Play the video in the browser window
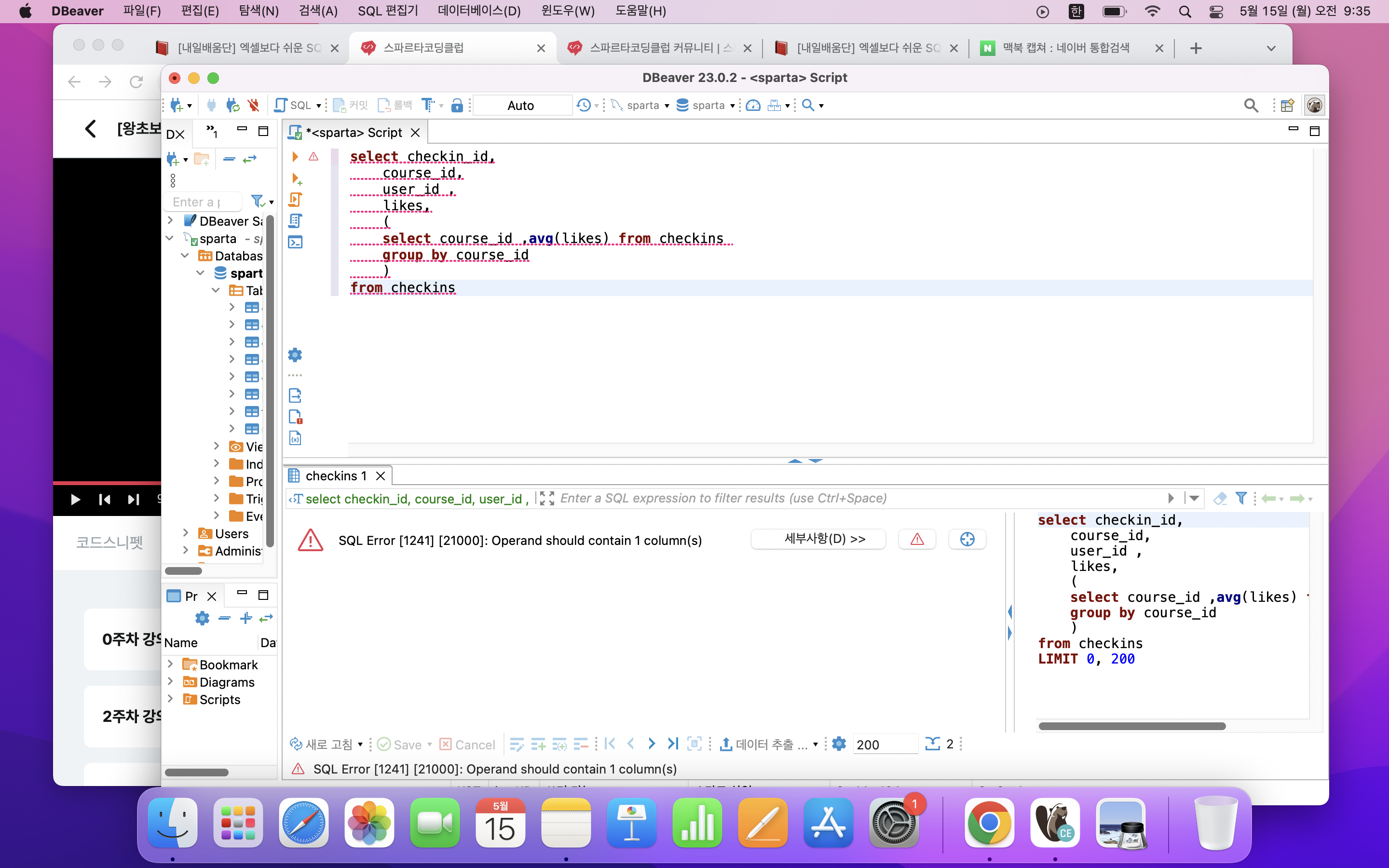Image resolution: width=1389 pixels, height=868 pixels. tap(75, 500)
